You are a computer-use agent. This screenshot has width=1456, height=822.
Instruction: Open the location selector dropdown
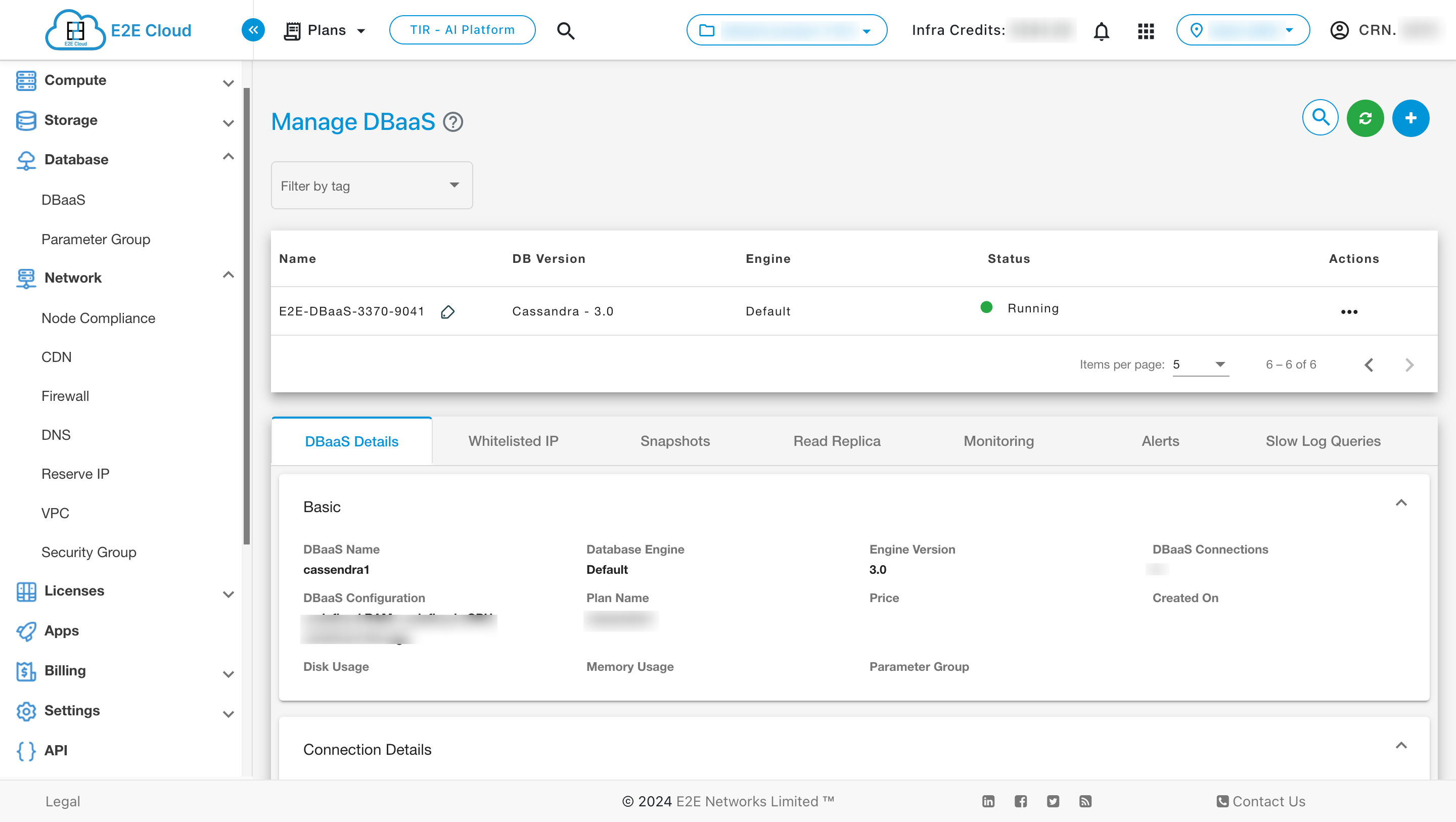(x=1242, y=30)
